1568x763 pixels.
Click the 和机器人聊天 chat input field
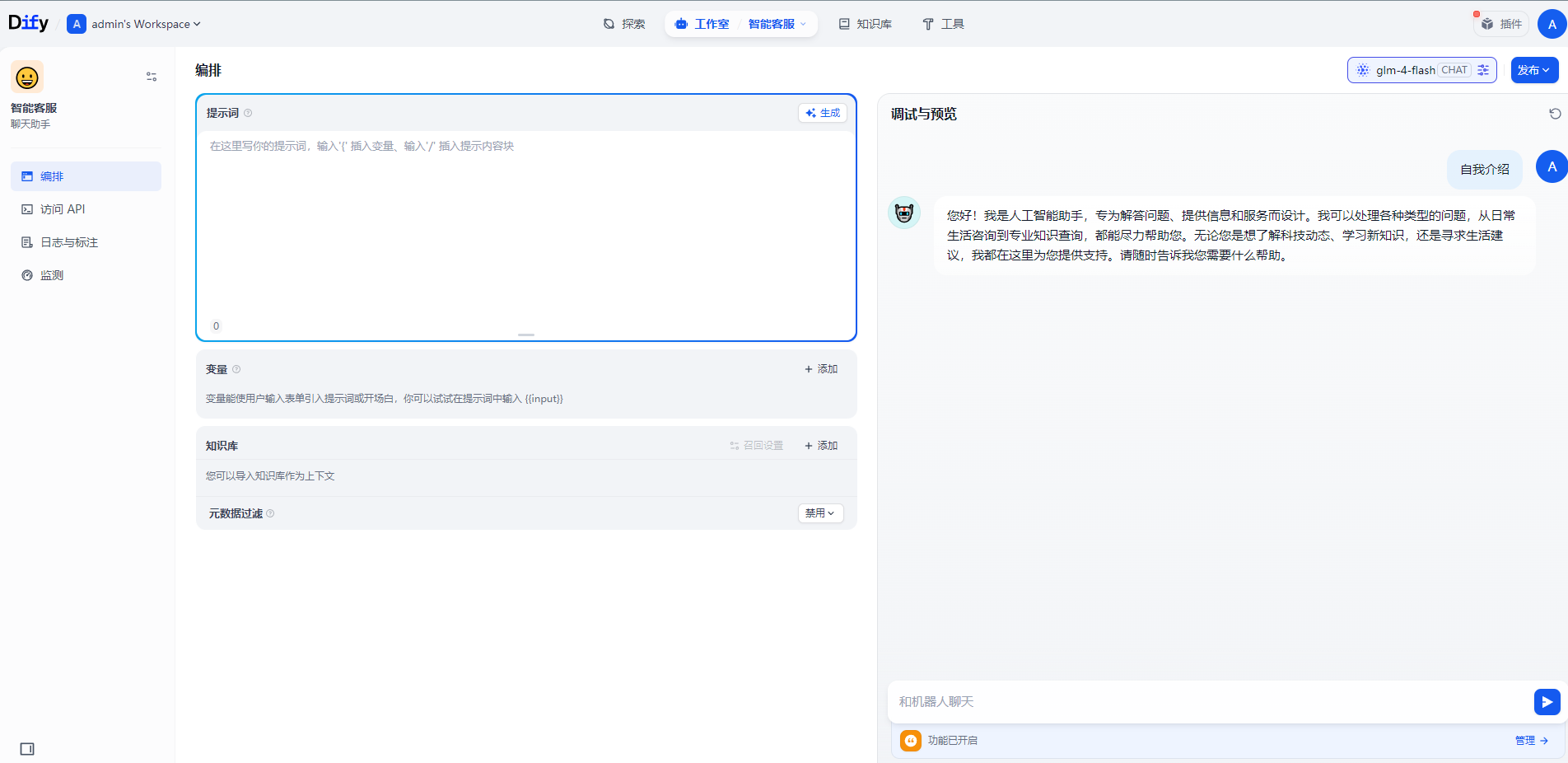tap(1209, 702)
